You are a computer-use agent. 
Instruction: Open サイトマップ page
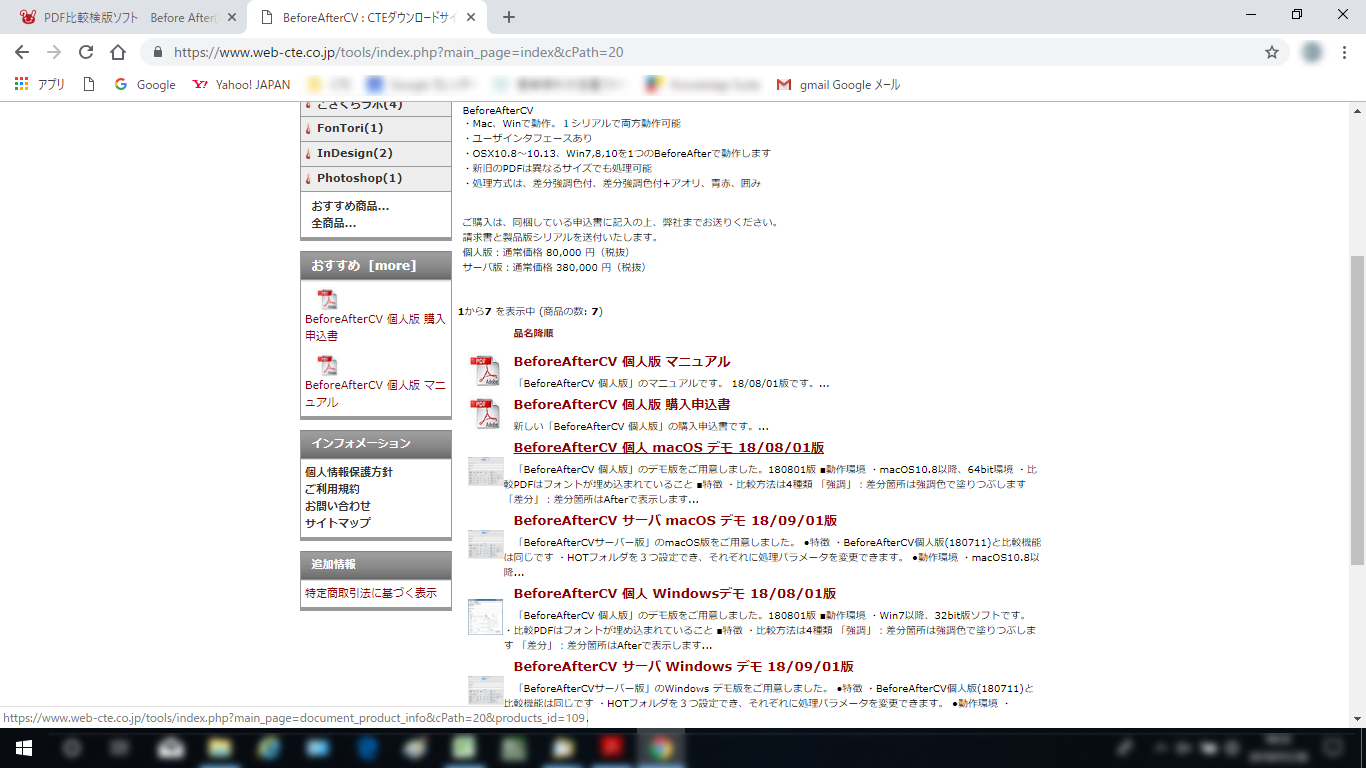[338, 523]
